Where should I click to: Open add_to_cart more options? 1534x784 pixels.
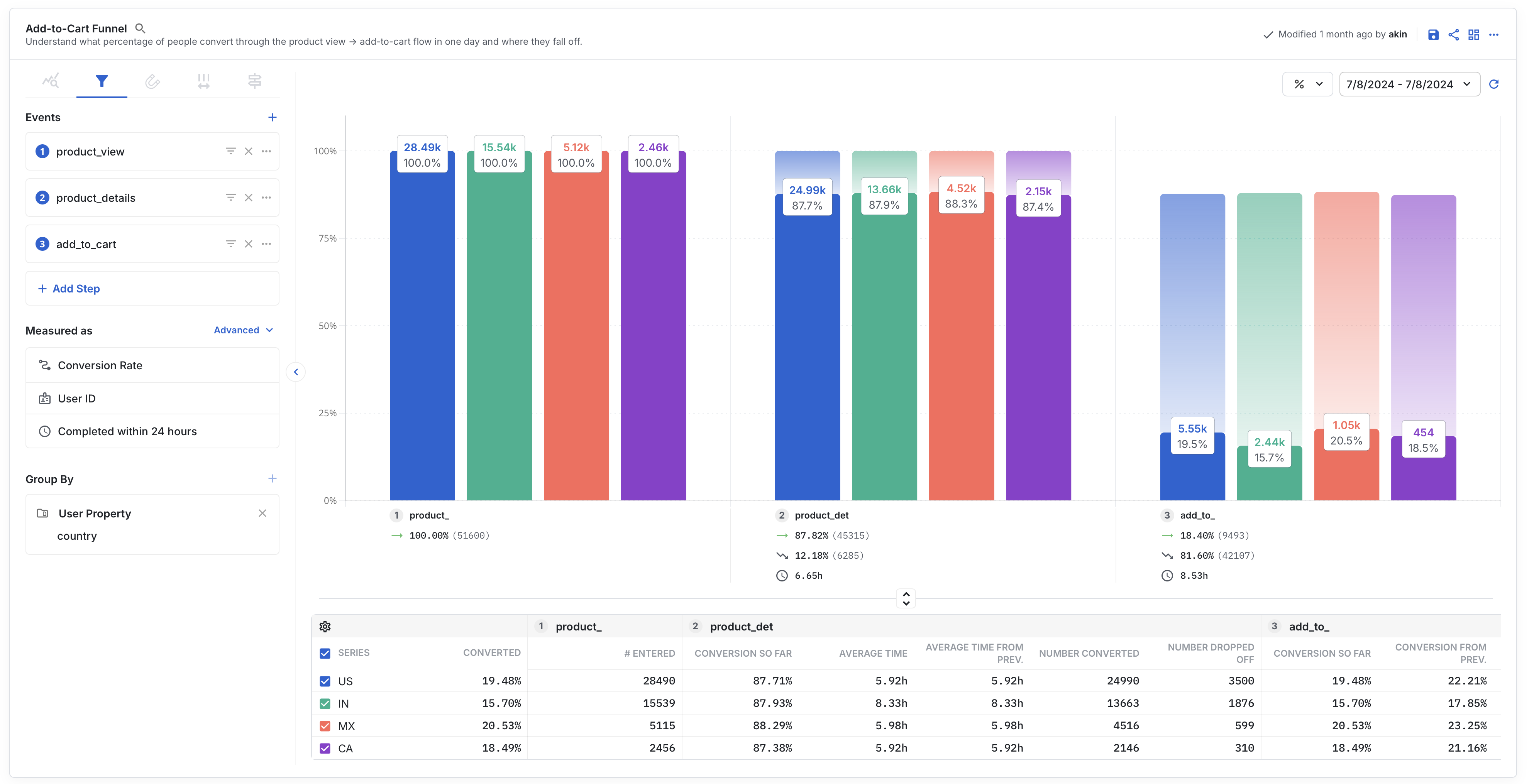pos(266,244)
